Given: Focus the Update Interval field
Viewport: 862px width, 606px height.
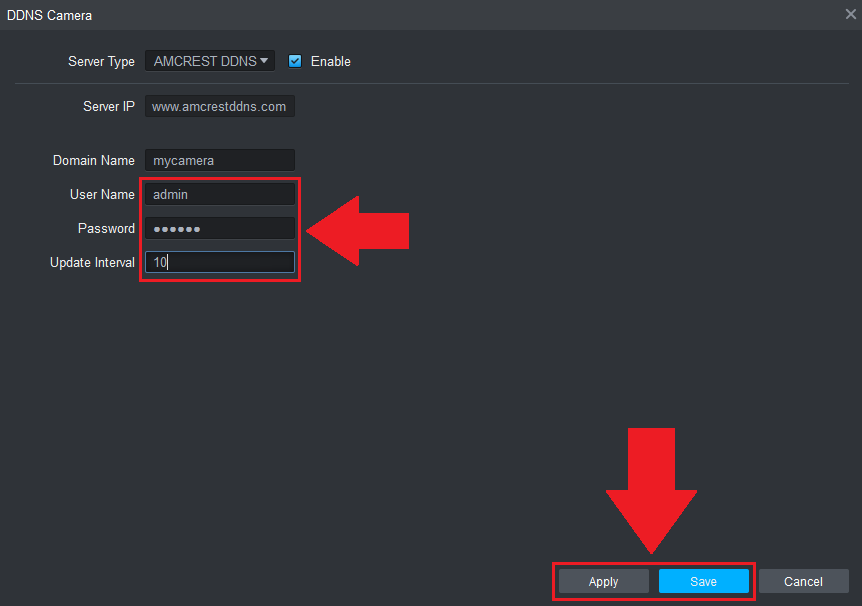Looking at the screenshot, I should [x=219, y=262].
